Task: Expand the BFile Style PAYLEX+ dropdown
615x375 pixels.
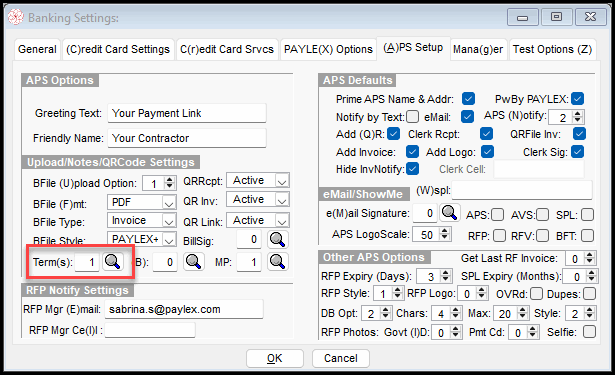Action: (x=169, y=239)
